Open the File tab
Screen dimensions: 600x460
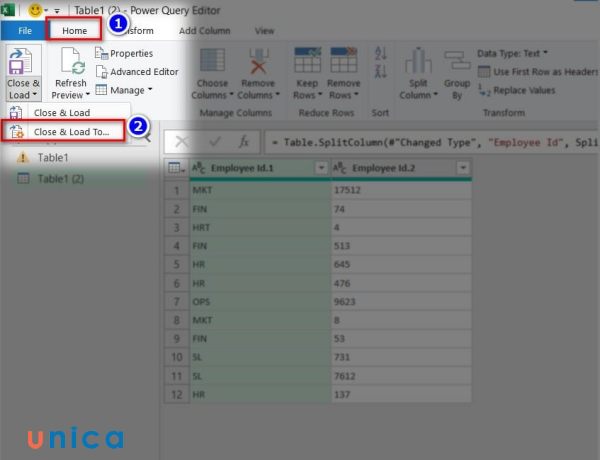(x=24, y=31)
